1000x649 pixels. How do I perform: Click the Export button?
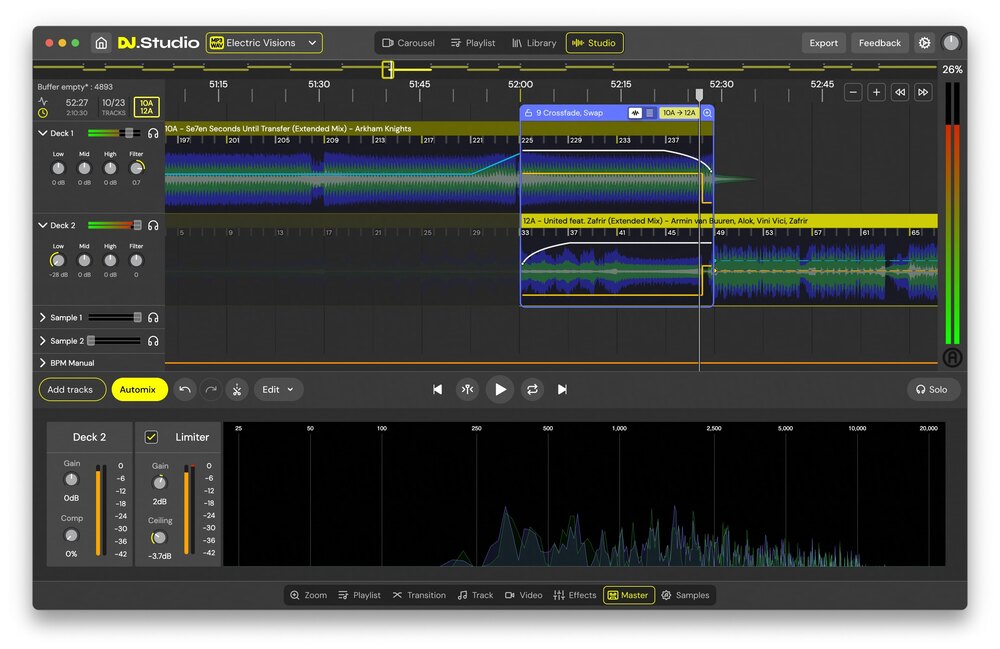pos(823,43)
